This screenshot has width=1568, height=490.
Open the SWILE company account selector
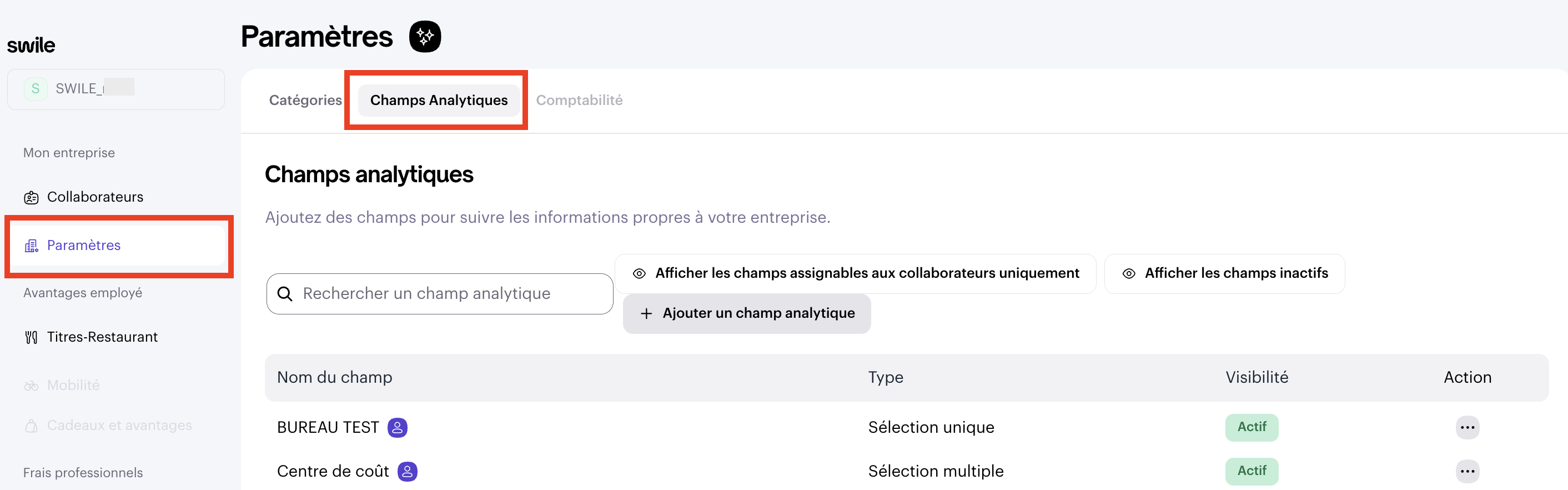click(x=115, y=89)
